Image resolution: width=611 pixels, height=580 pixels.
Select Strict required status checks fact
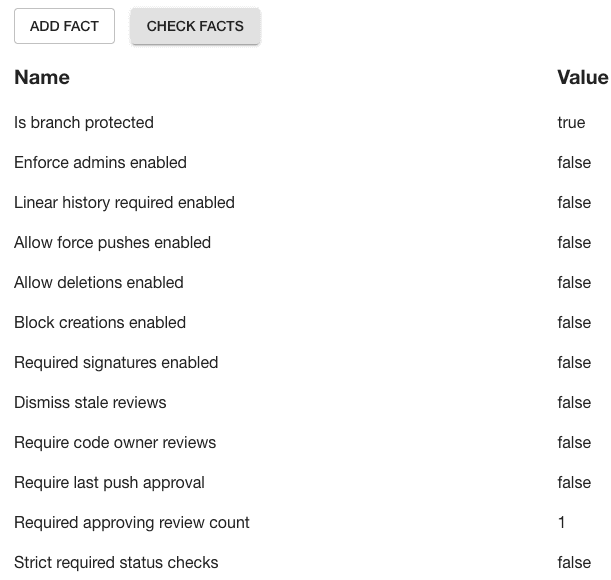116,563
